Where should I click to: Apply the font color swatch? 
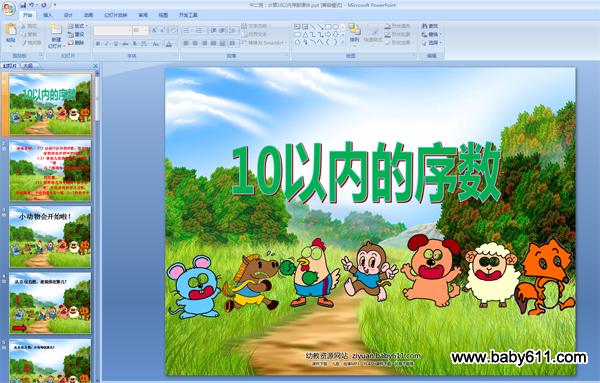point(169,44)
